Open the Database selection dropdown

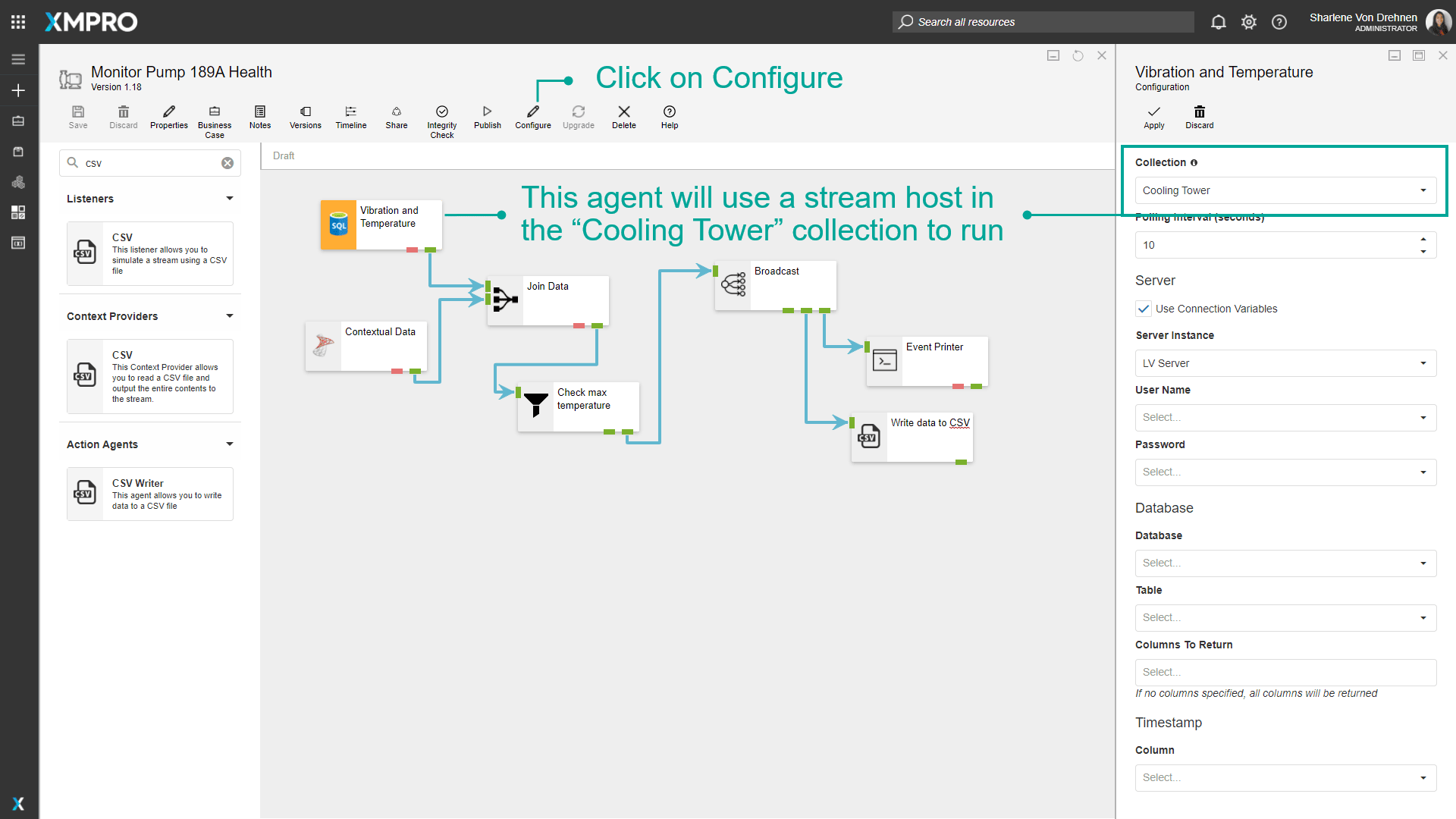(x=1423, y=563)
